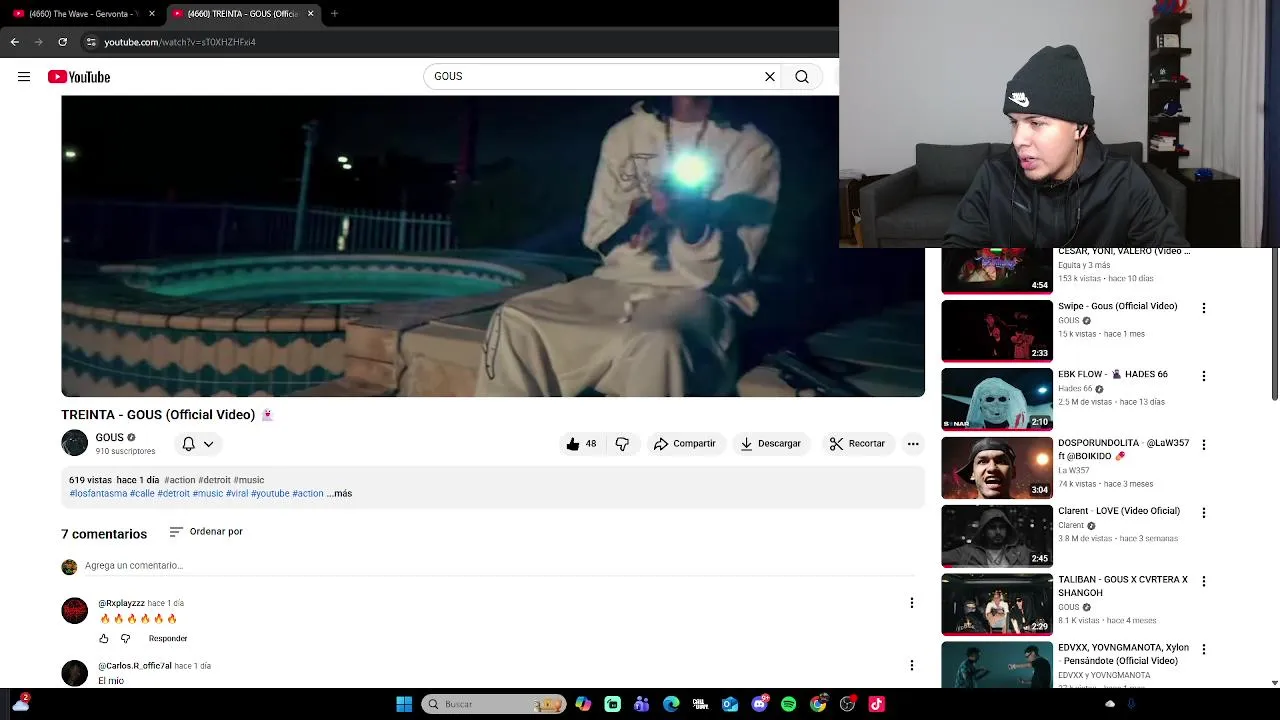1280x720 pixels.
Task: Open the Ordenar por sort dropdown
Action: [x=206, y=531]
